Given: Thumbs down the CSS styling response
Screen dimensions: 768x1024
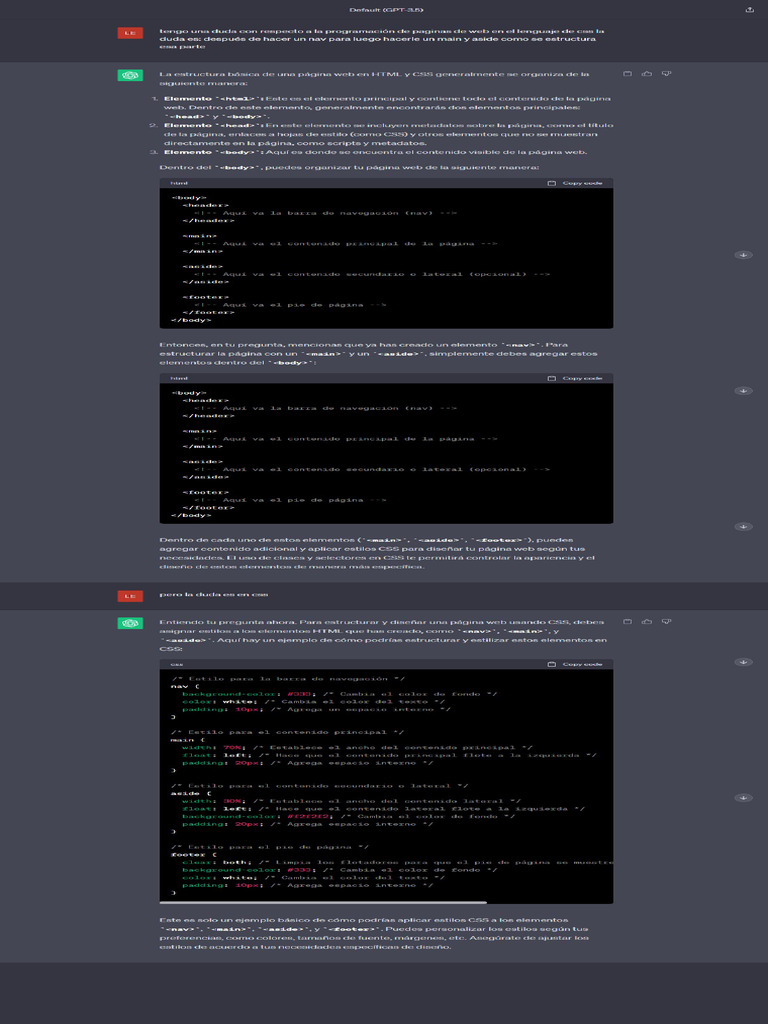Looking at the screenshot, I should point(666,622).
